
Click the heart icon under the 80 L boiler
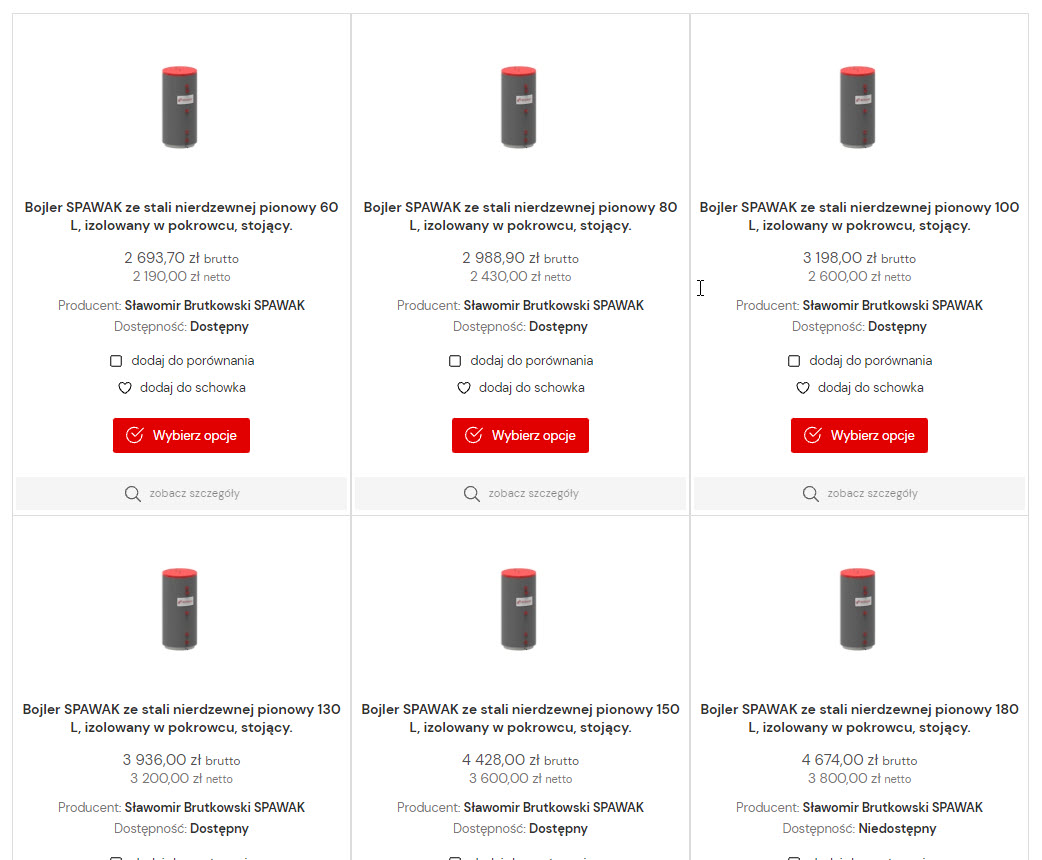[x=463, y=387]
